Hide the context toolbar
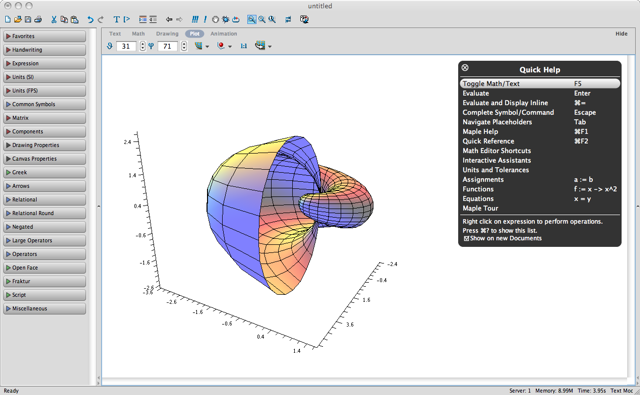 (x=621, y=33)
